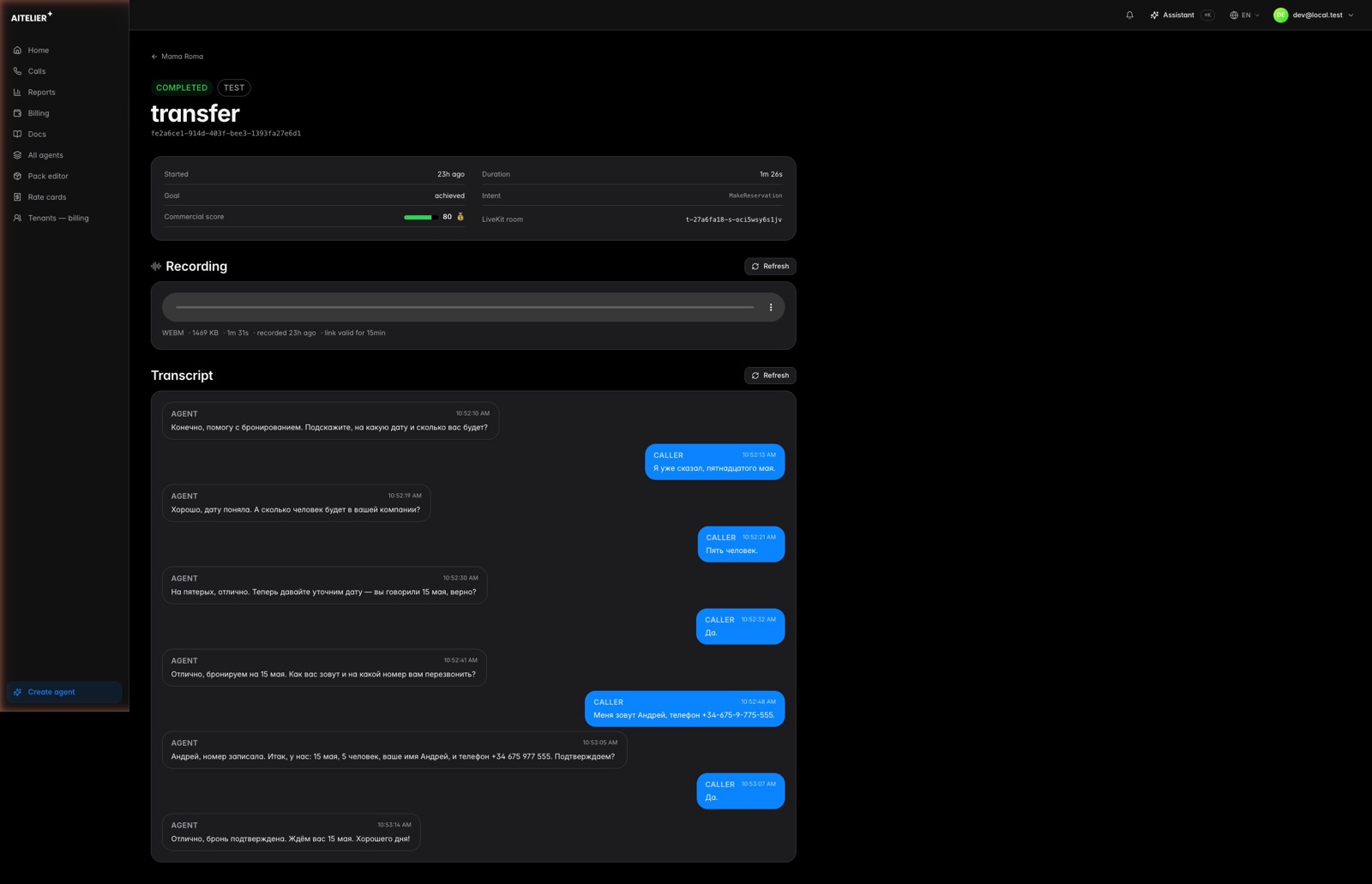Viewport: 1372px width, 884px height.
Task: Click the sparkle icon beside Create agent
Action: click(x=17, y=692)
